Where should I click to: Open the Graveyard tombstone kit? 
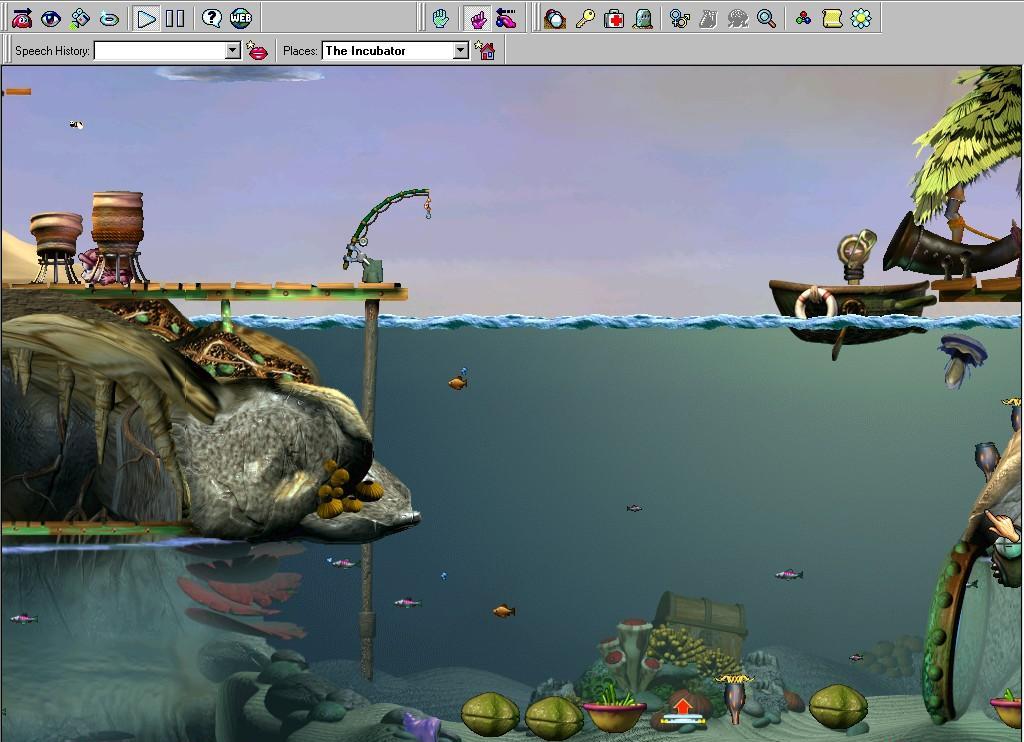[643, 18]
